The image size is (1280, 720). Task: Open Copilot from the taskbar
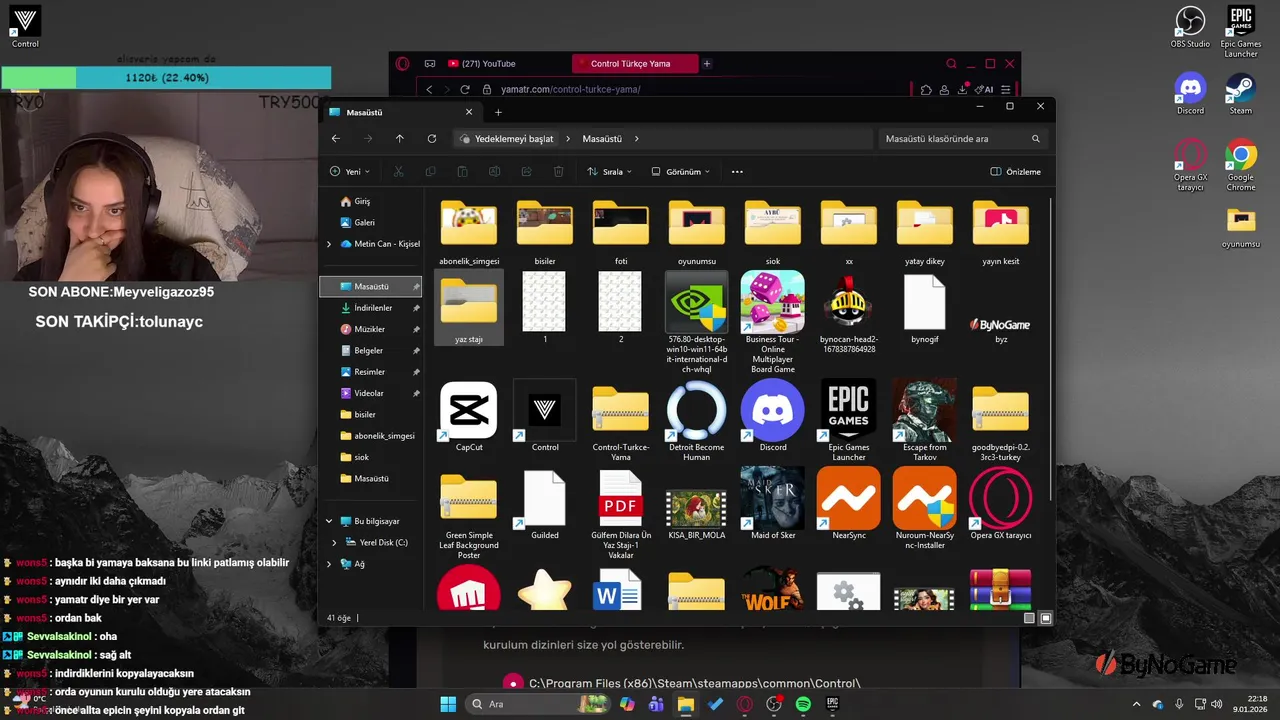click(627, 704)
